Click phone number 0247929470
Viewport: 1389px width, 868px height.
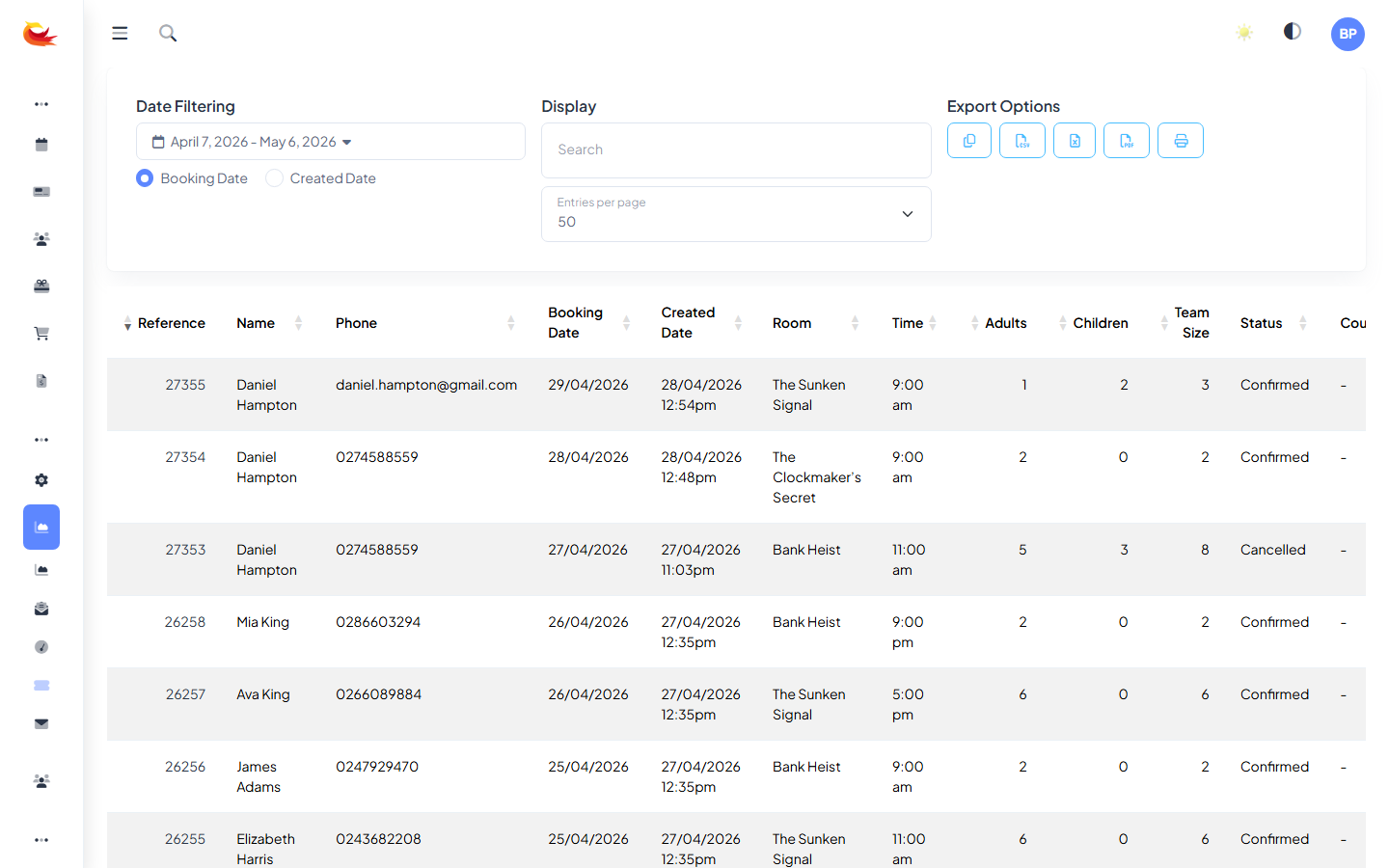coord(377,767)
